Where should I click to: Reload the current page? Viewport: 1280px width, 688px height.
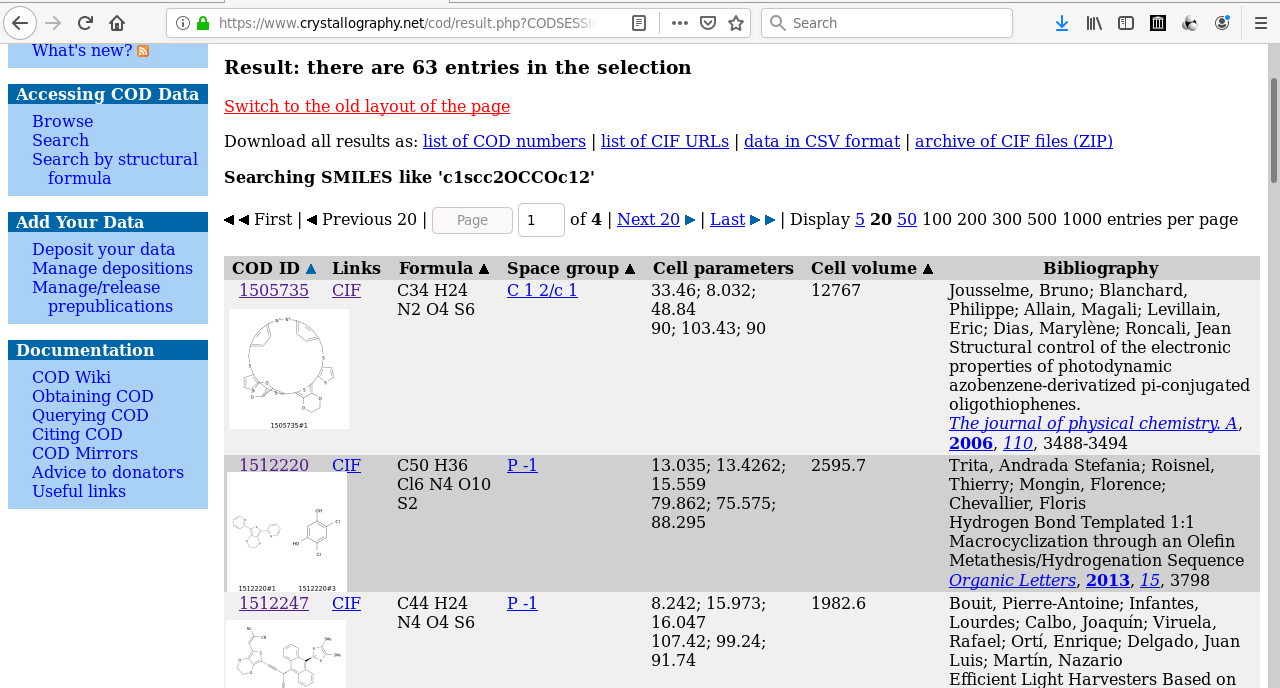click(x=85, y=23)
